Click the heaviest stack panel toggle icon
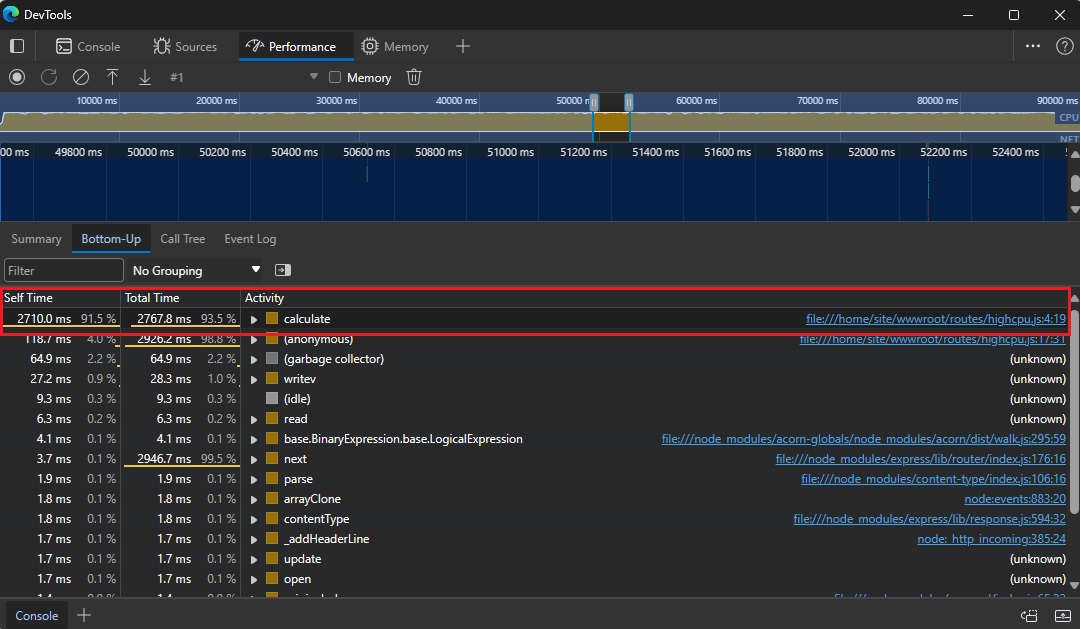 283,270
